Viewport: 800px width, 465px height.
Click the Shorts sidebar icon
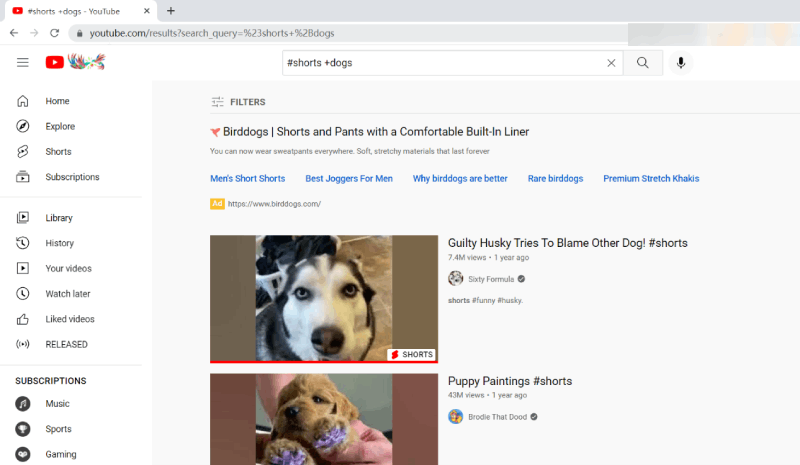22,152
